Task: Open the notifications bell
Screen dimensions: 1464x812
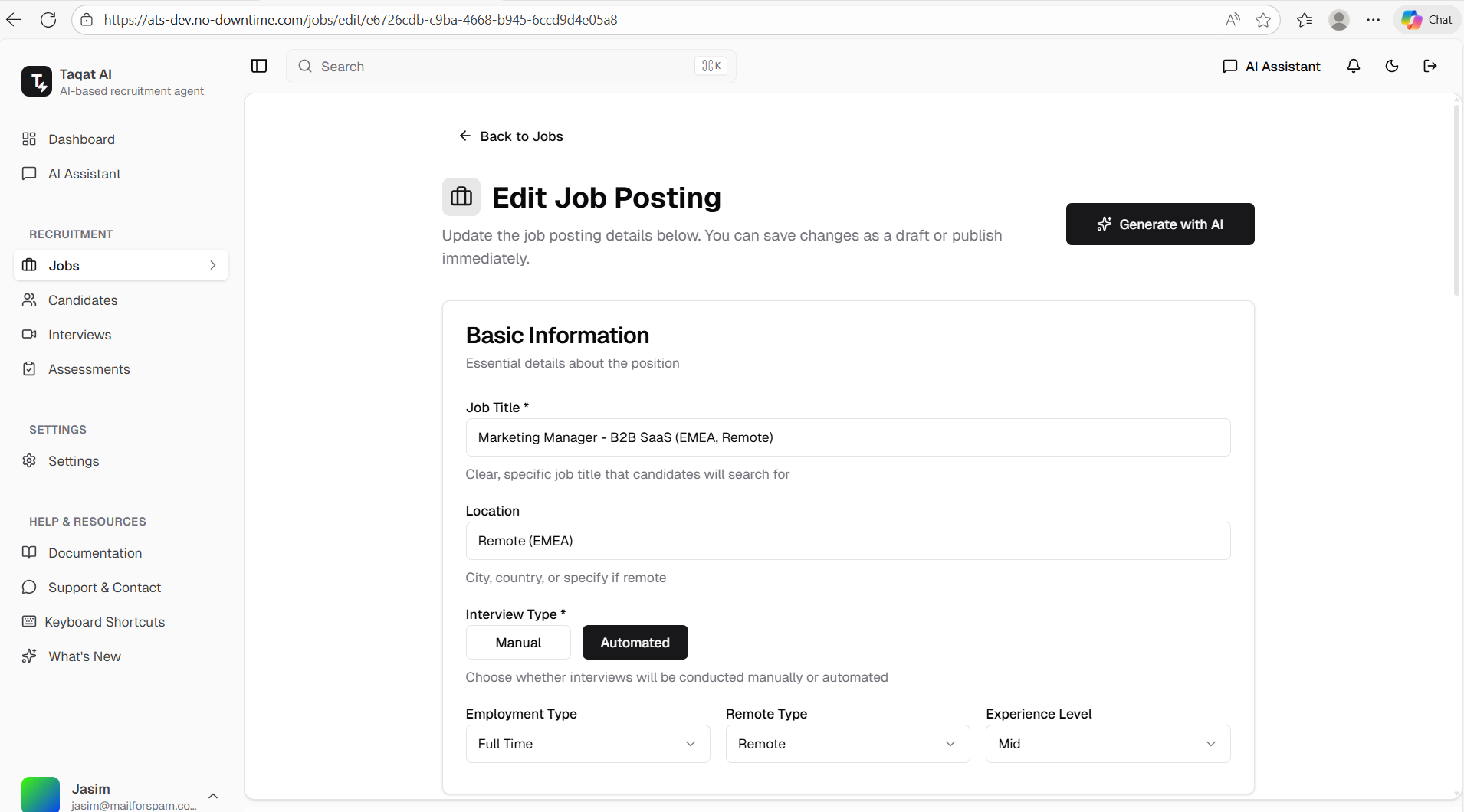Action: click(1354, 66)
